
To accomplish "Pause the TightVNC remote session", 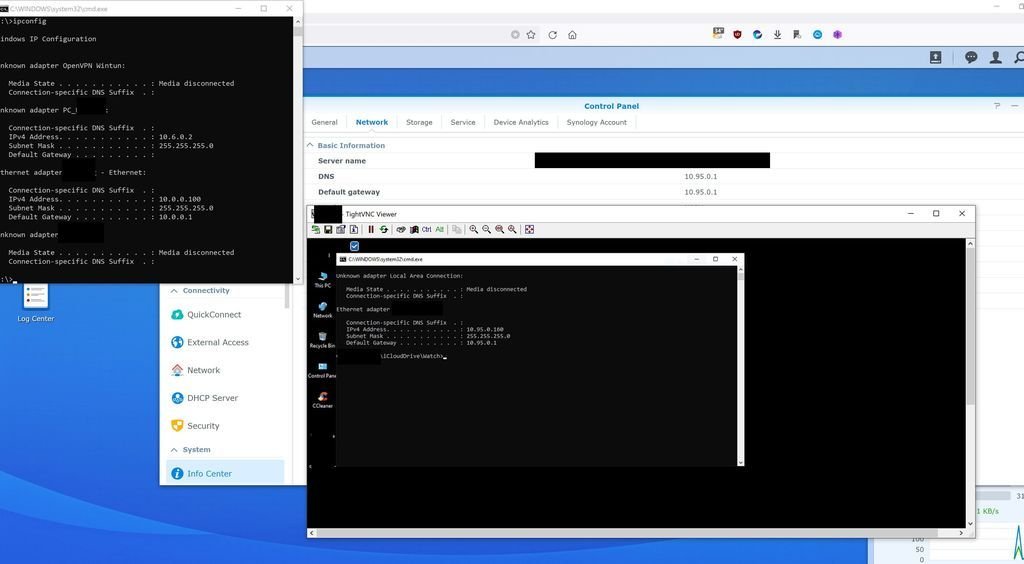I will pyautogui.click(x=371, y=229).
